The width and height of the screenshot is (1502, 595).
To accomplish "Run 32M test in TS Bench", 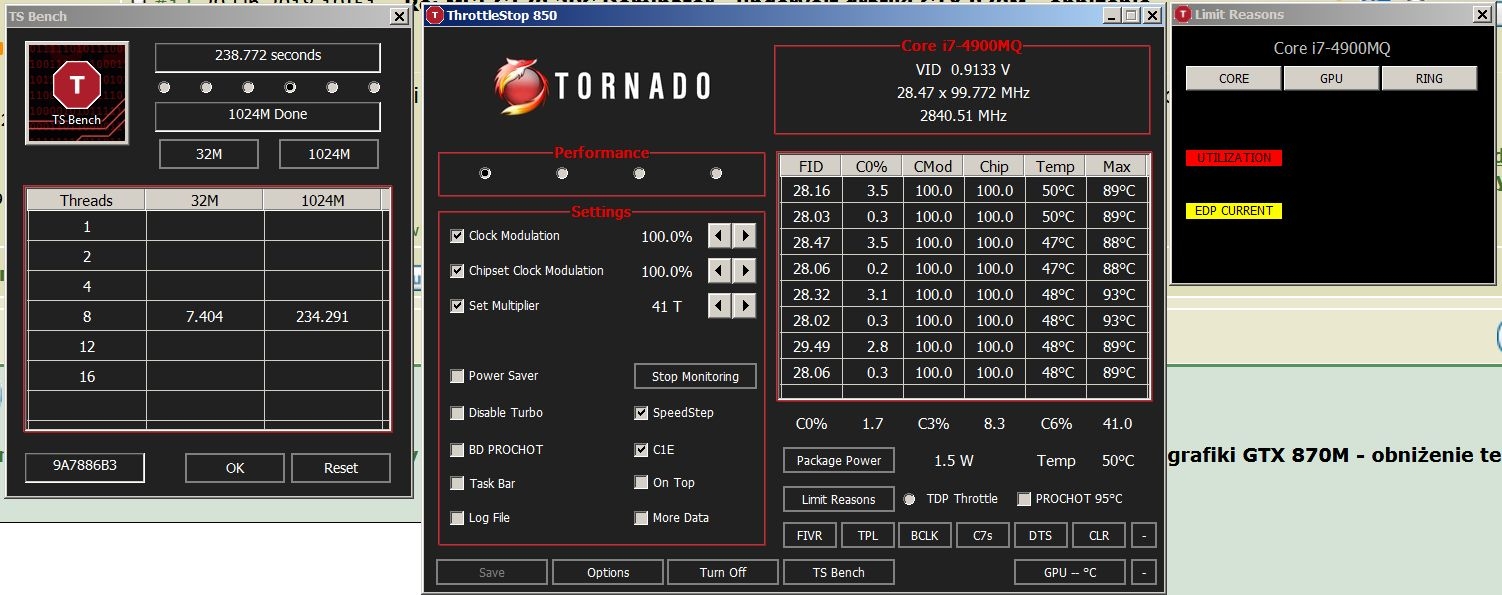I will pyautogui.click(x=209, y=154).
